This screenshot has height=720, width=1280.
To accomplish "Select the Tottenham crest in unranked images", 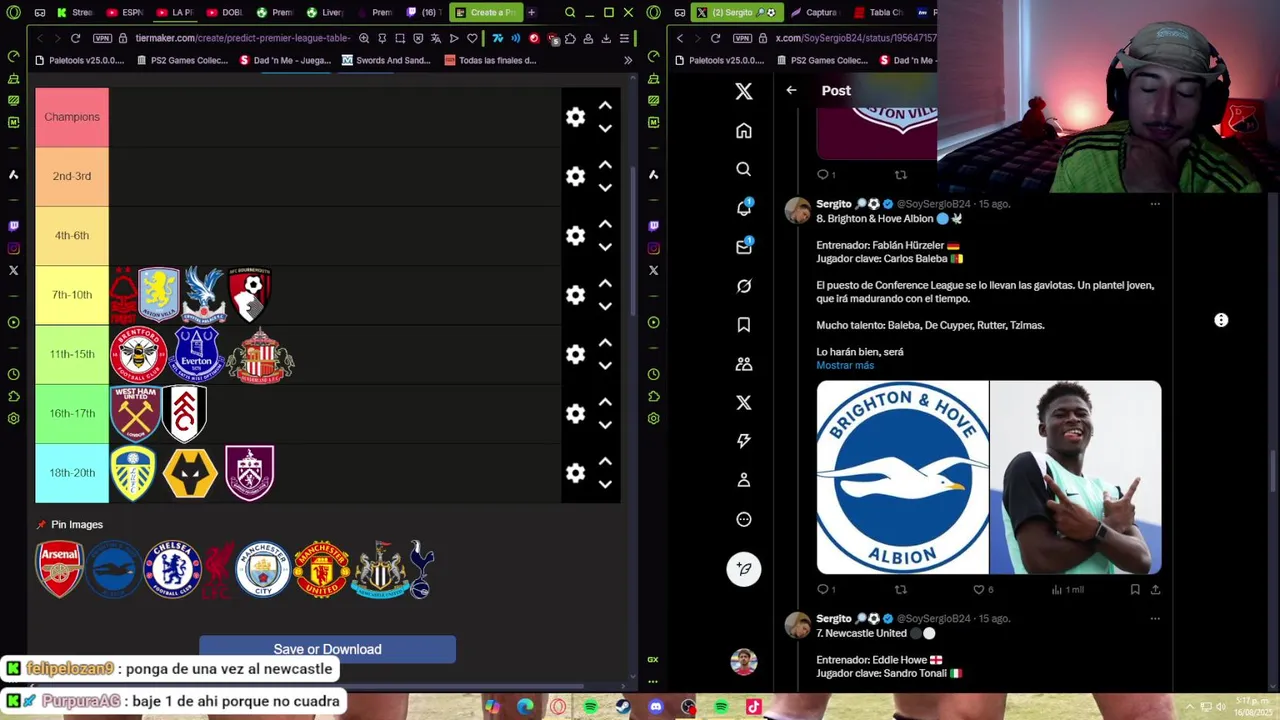I will point(421,569).
